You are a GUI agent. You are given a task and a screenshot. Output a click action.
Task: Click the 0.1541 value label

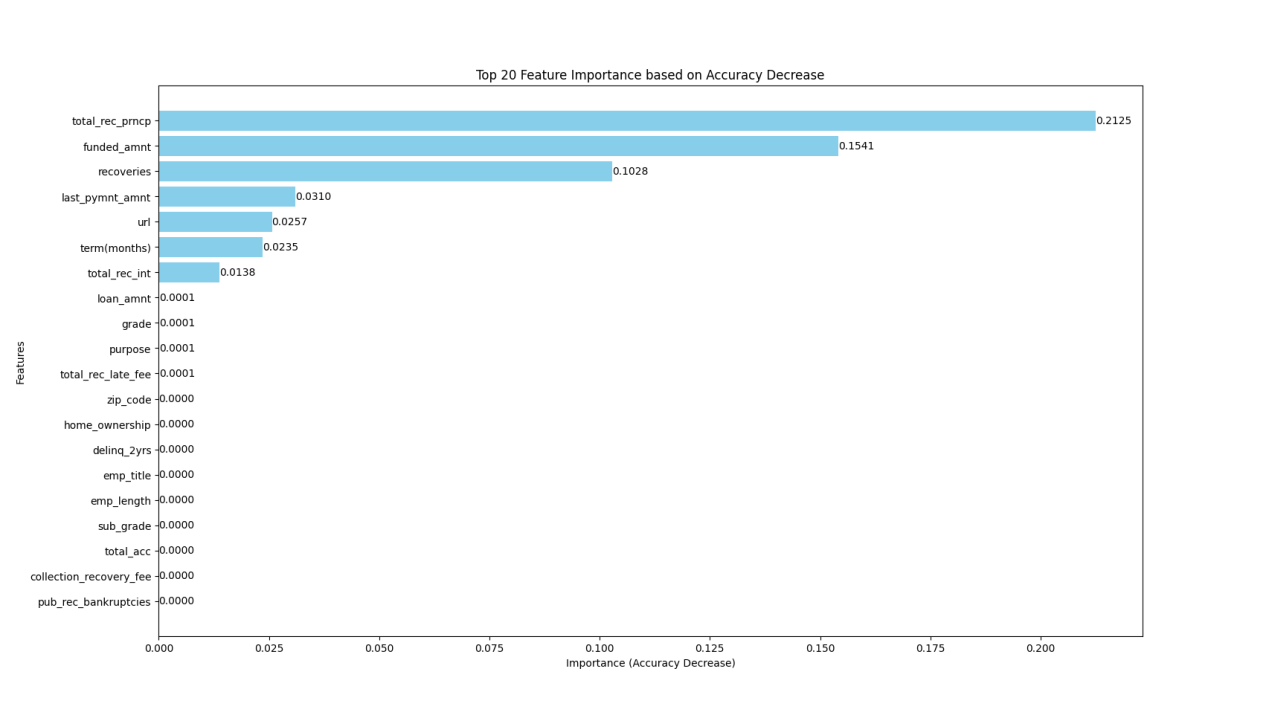pyautogui.click(x=856, y=146)
